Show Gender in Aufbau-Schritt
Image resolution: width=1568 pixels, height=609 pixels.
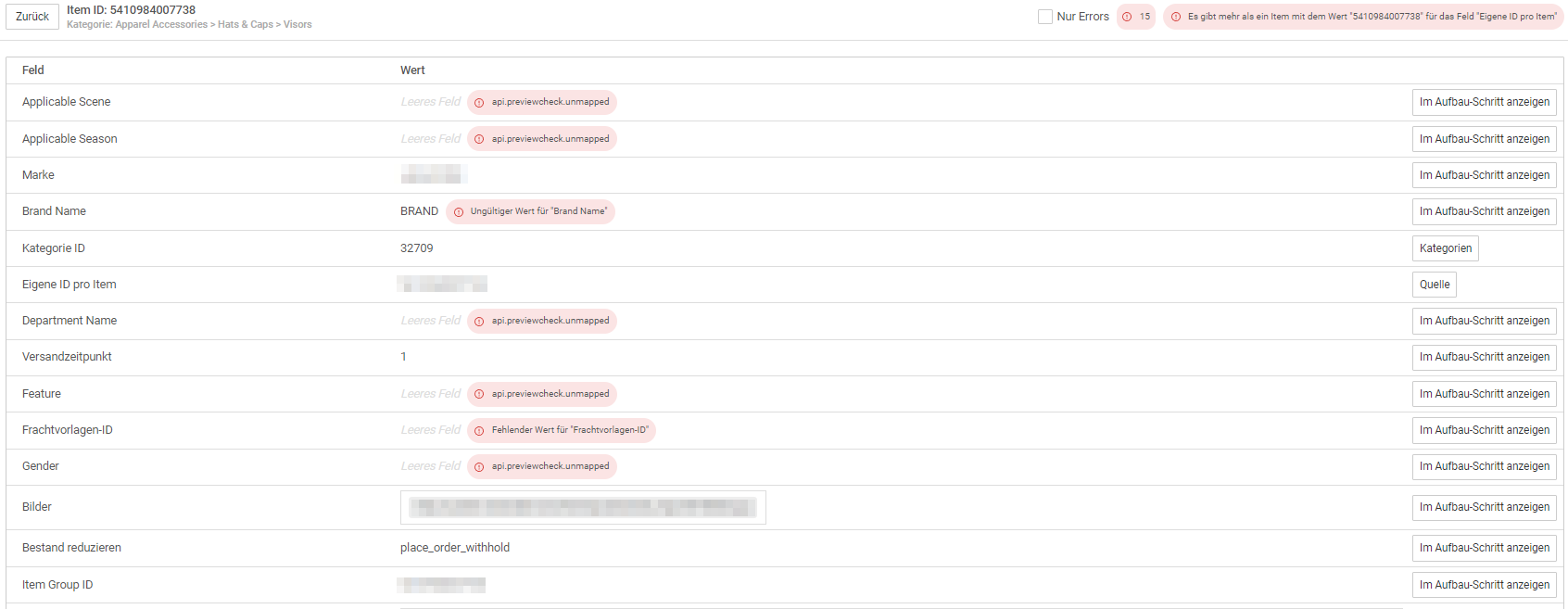pos(1484,466)
